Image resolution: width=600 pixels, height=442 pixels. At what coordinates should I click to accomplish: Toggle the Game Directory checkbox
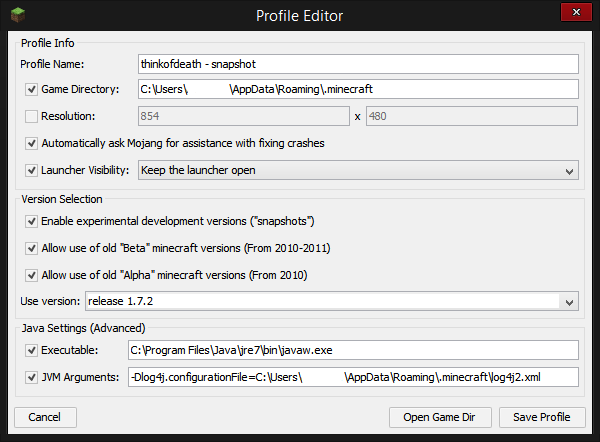(32, 89)
